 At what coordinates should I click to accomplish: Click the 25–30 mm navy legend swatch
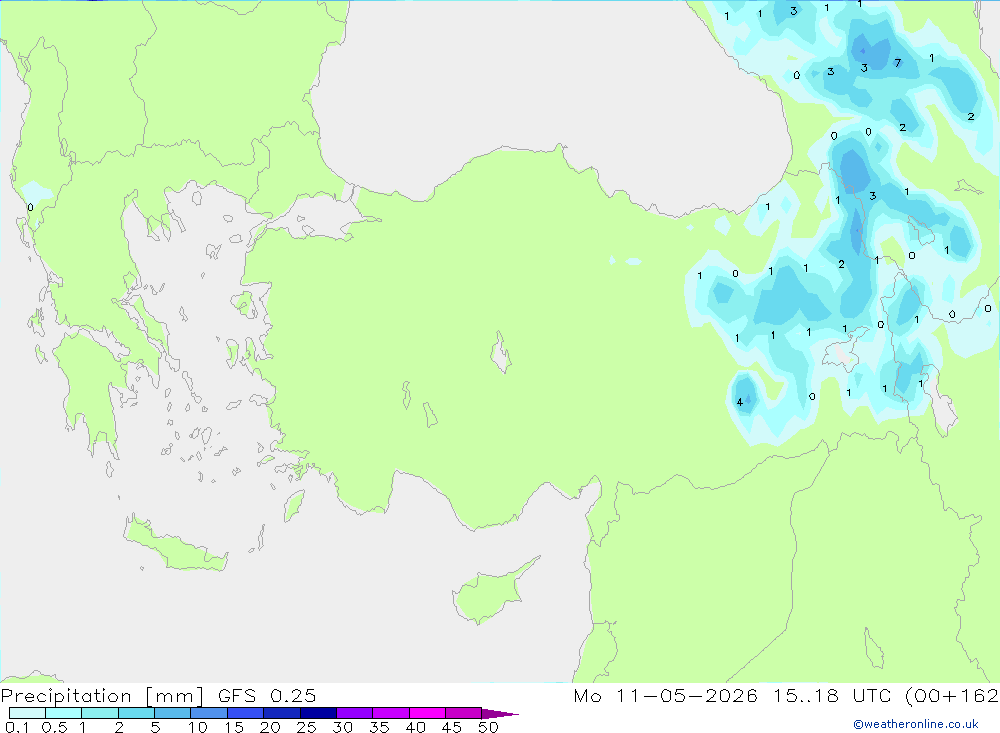[x=318, y=713]
